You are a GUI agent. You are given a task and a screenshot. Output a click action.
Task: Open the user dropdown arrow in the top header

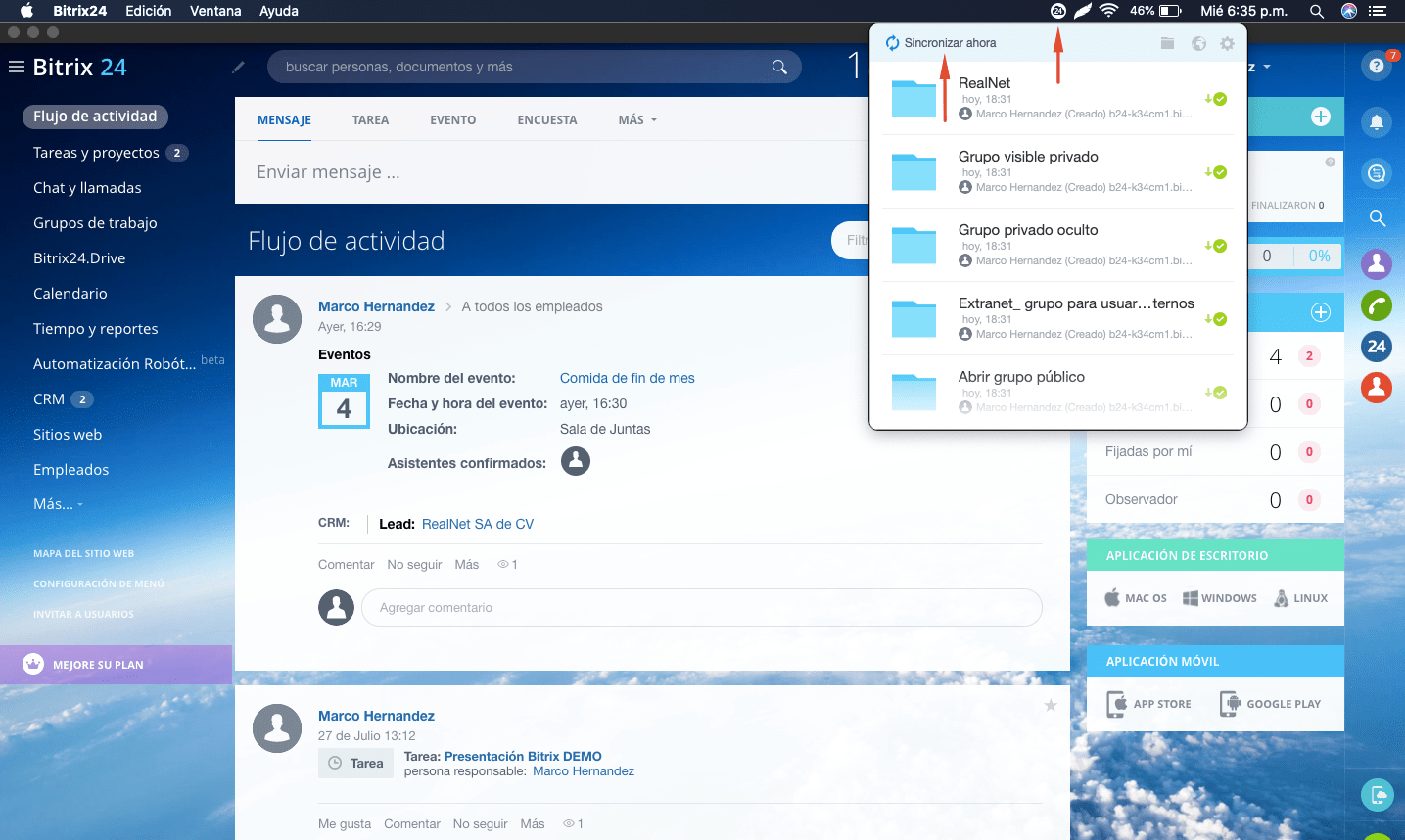[1267, 67]
